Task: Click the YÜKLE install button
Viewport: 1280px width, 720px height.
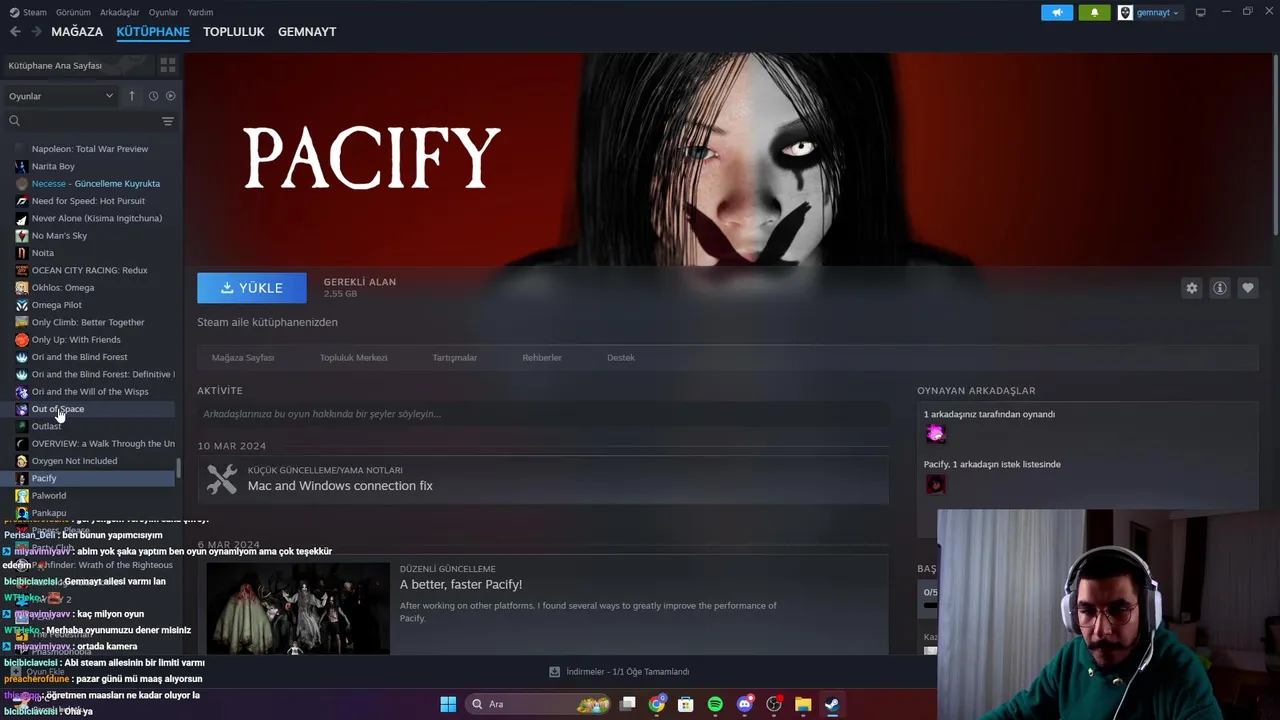Action: coord(252,288)
